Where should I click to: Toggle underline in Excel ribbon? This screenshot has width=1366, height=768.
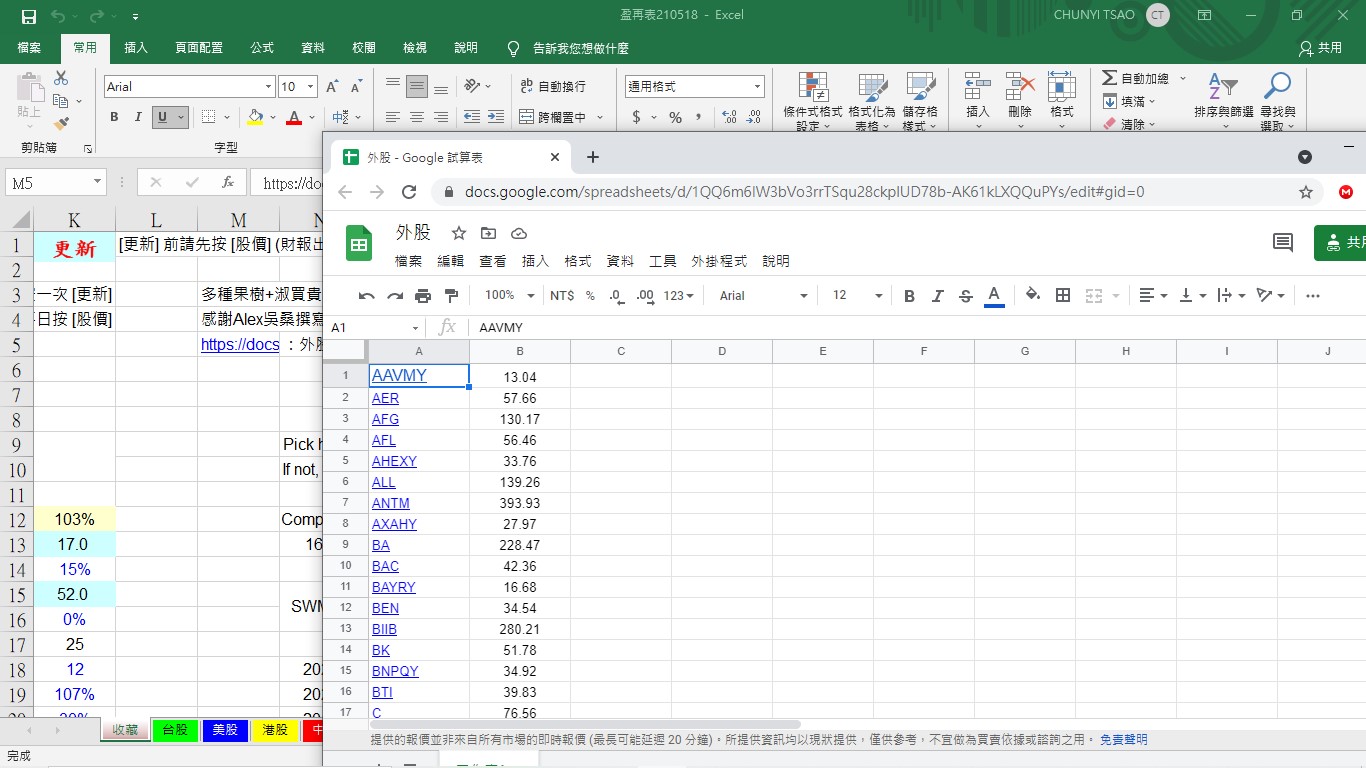coord(161,117)
